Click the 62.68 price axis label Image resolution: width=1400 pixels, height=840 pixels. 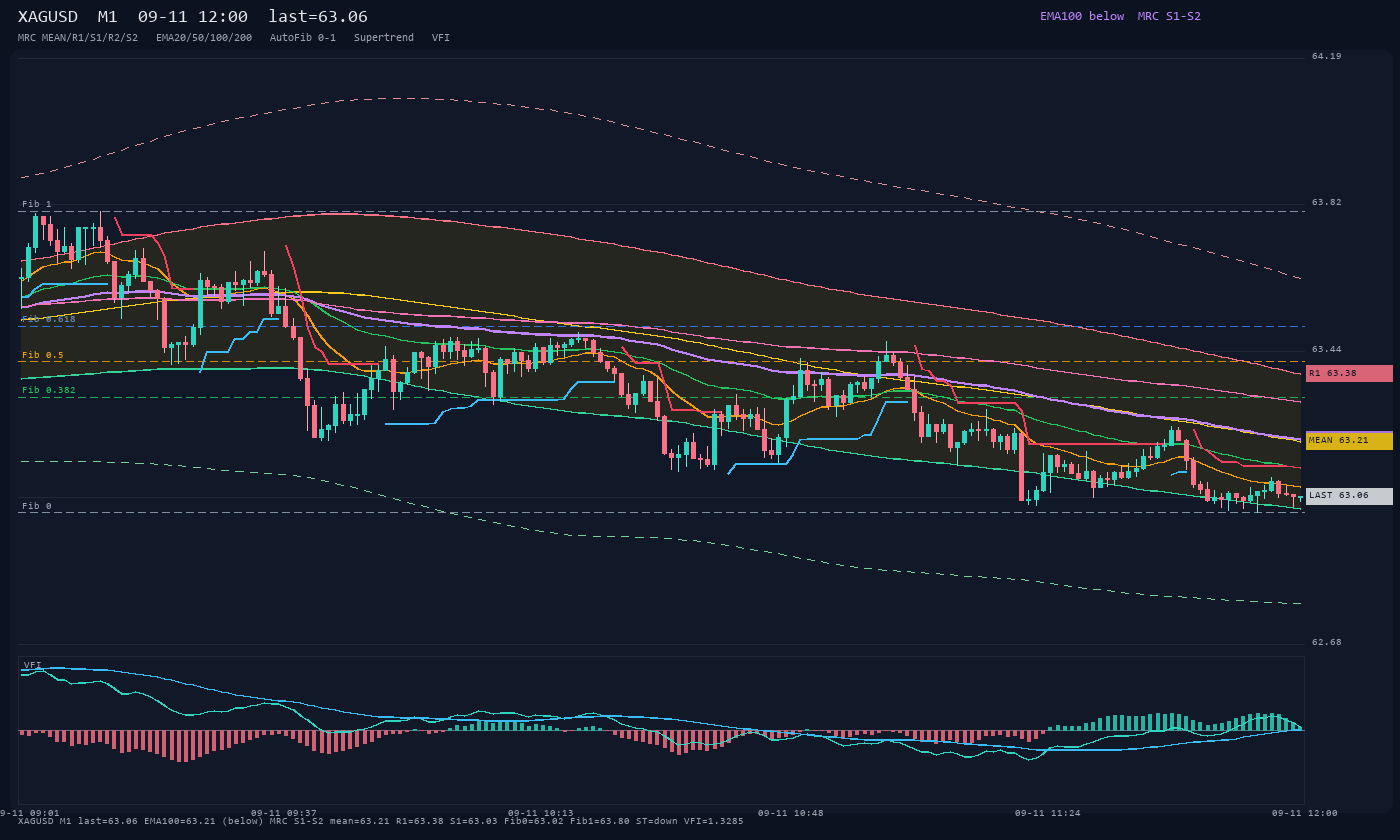coord(1327,642)
